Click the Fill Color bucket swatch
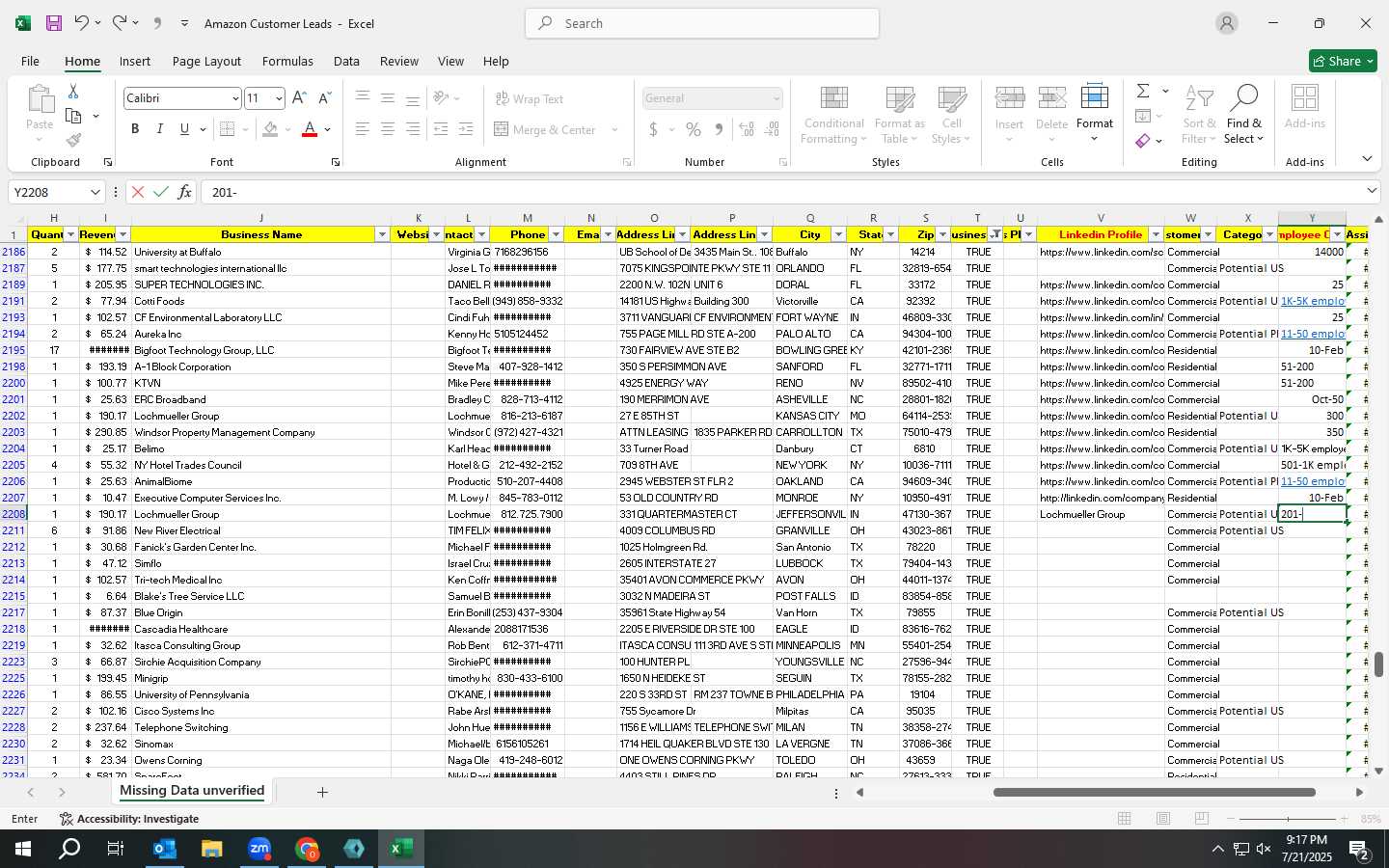 pyautogui.click(x=270, y=129)
